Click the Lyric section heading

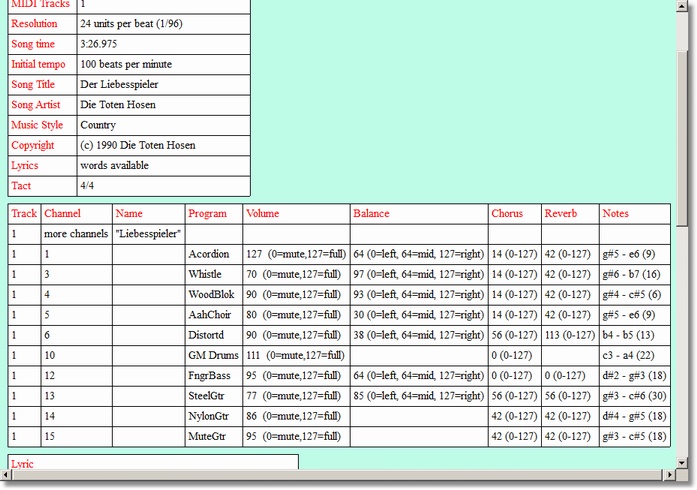pos(23,465)
